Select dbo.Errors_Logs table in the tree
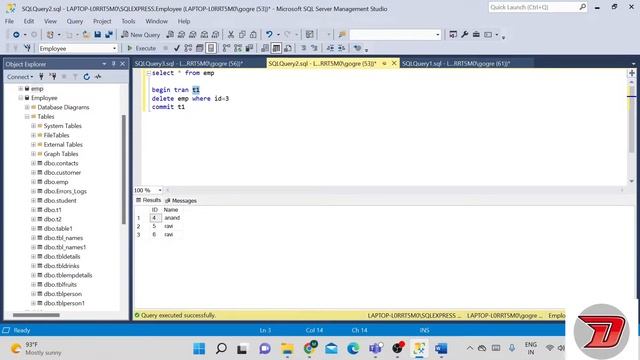 click(x=65, y=191)
